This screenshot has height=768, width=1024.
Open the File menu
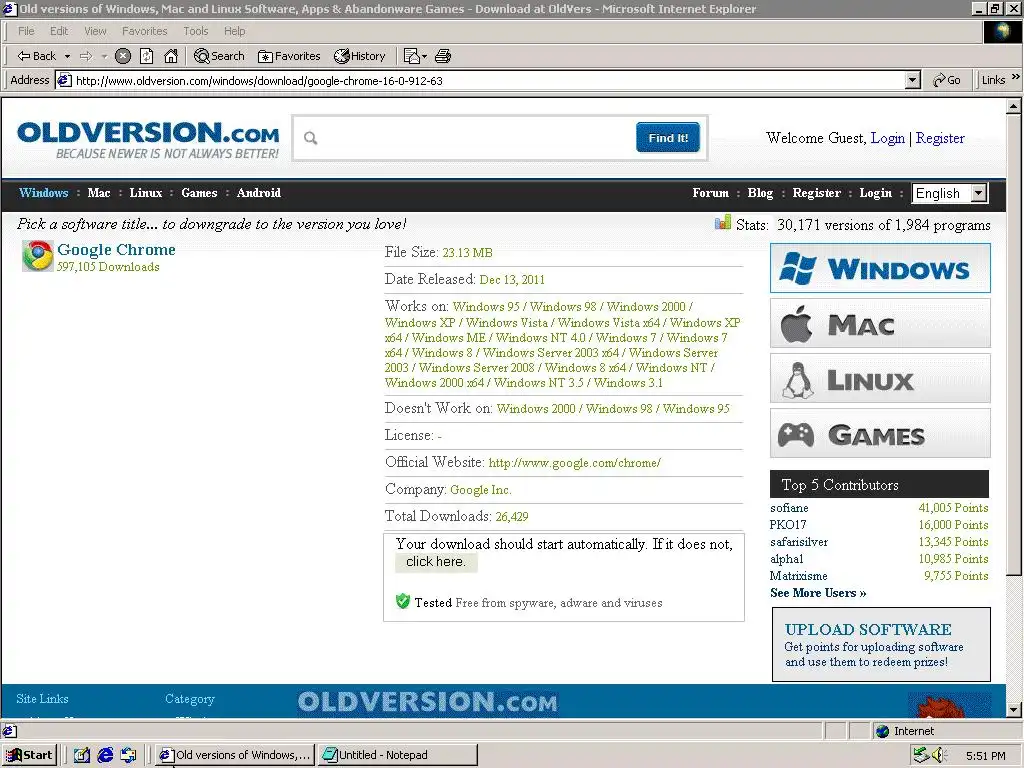click(x=26, y=31)
